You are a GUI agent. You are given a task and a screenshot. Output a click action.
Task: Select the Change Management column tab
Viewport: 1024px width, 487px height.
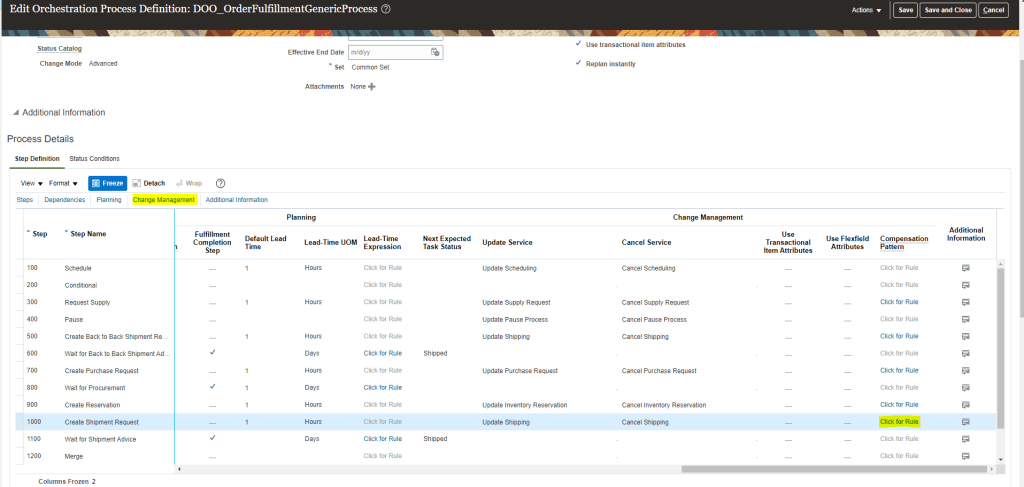coord(163,200)
